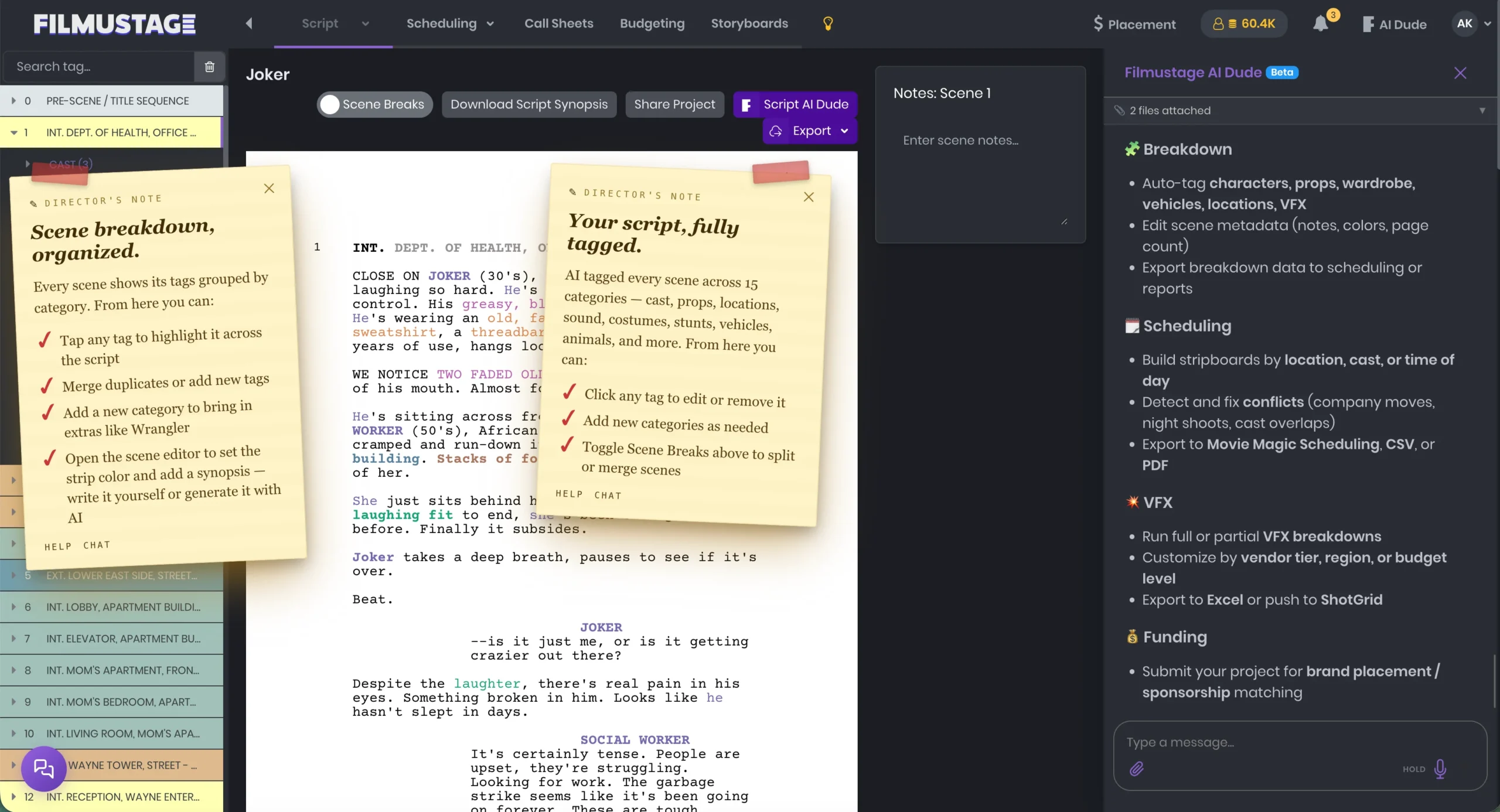Click CHAT on the left director's note
This screenshot has height=812, width=1500.
[97, 545]
